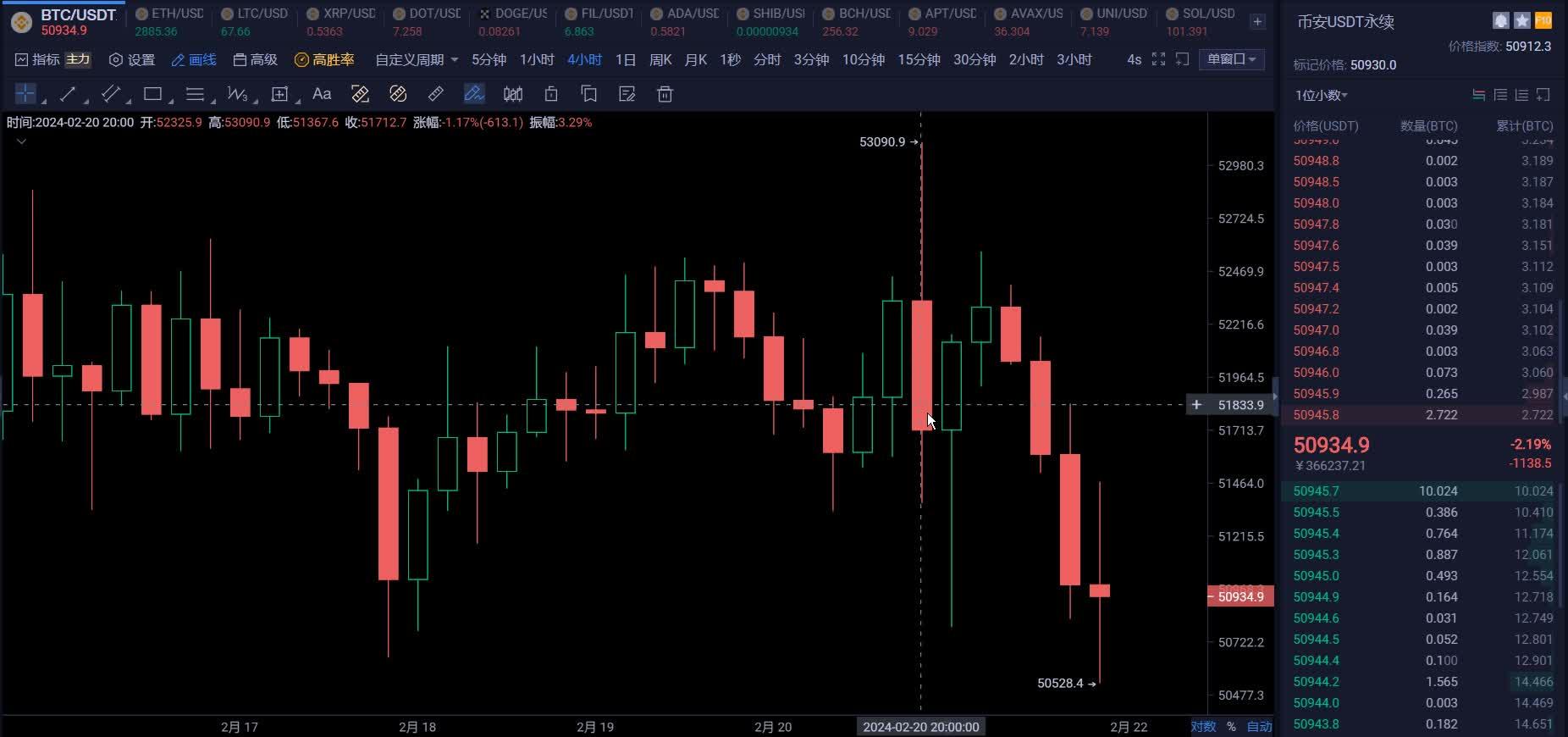Screen dimensions: 1568x737
Task: Select the trend line drawing tool
Action: pos(68,93)
